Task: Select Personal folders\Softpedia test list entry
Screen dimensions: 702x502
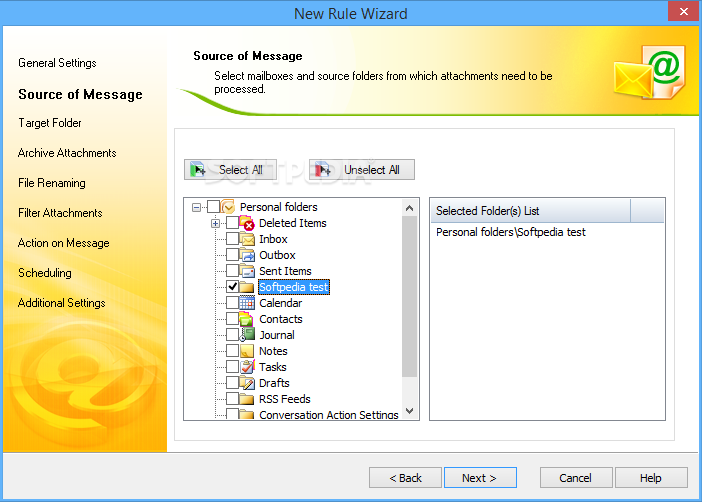Action: coord(511,232)
